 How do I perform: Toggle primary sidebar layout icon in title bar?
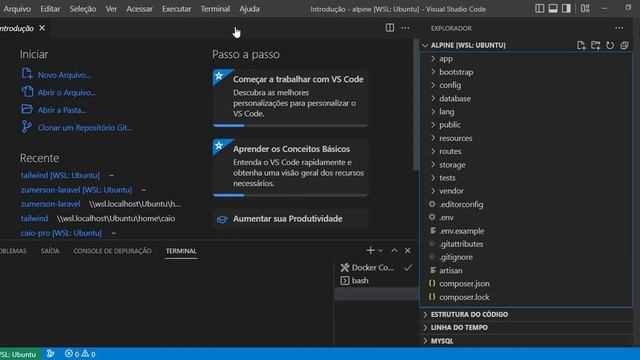click(540, 9)
